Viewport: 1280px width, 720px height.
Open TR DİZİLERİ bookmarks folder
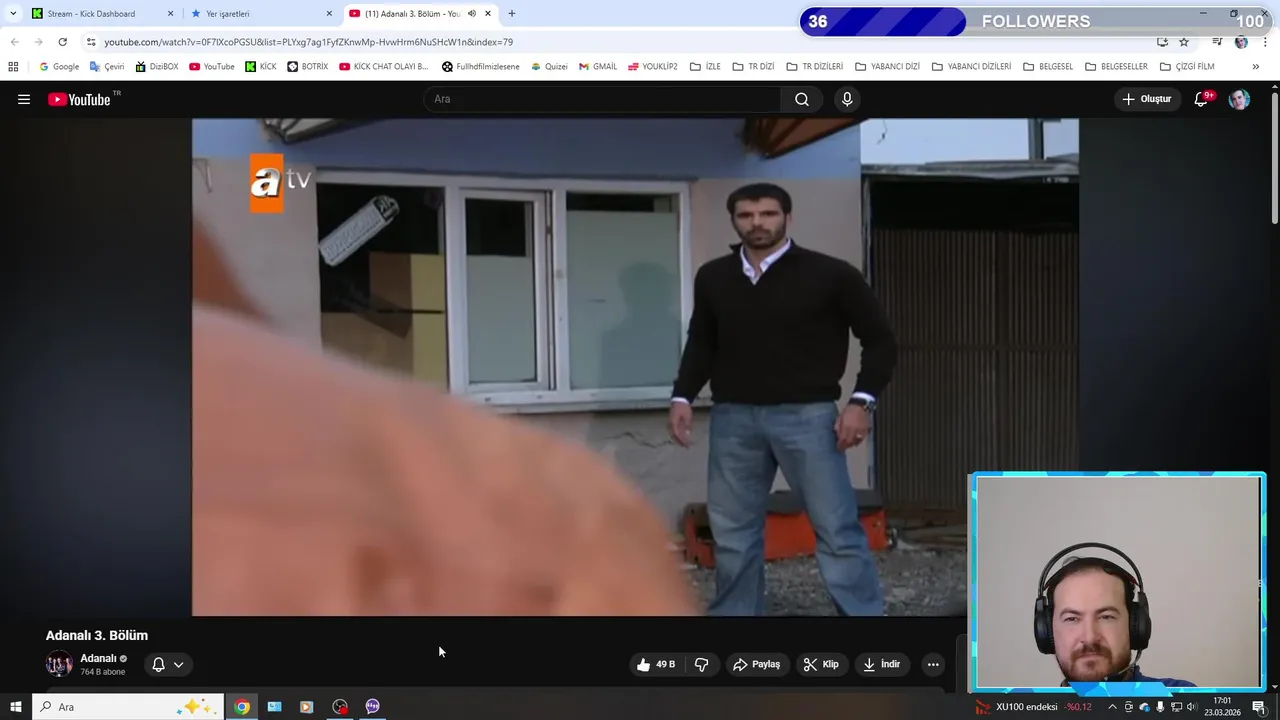point(814,67)
